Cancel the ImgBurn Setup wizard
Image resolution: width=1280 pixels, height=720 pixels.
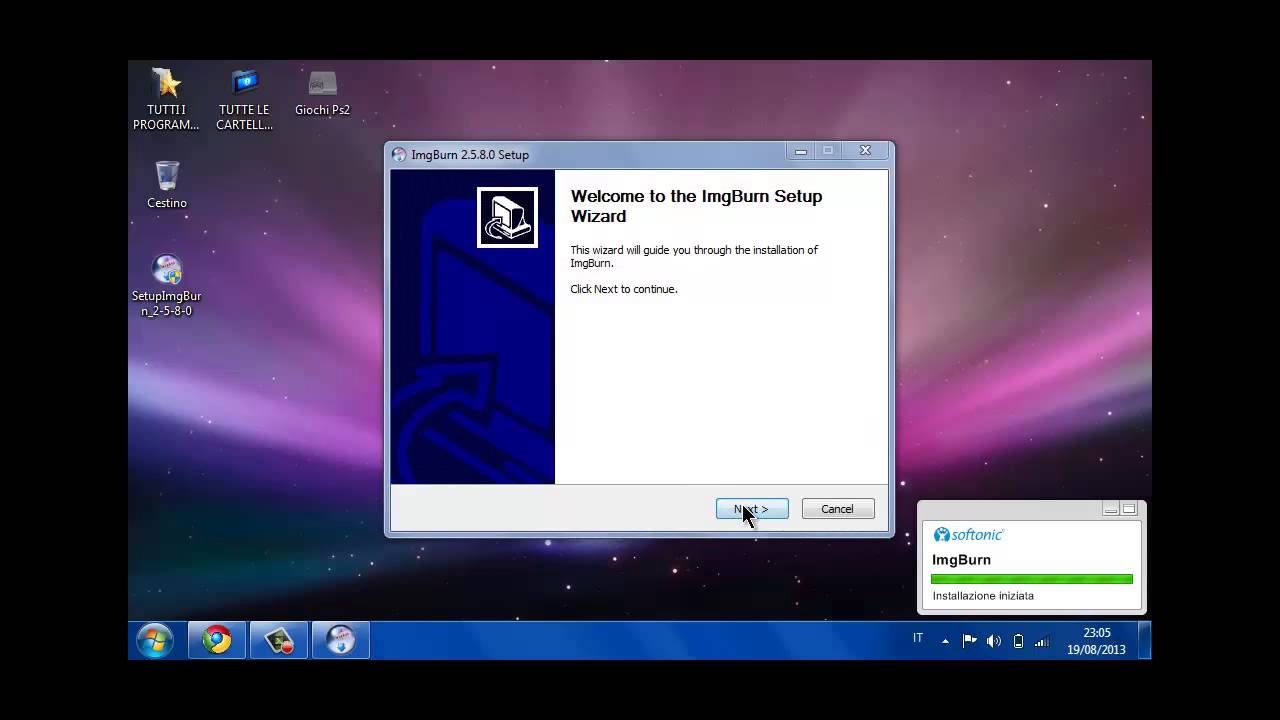coord(838,509)
